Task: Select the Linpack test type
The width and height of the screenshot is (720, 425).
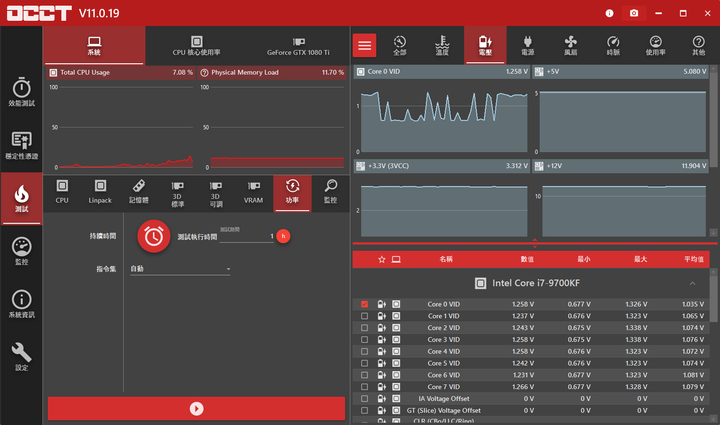Action: (x=100, y=193)
